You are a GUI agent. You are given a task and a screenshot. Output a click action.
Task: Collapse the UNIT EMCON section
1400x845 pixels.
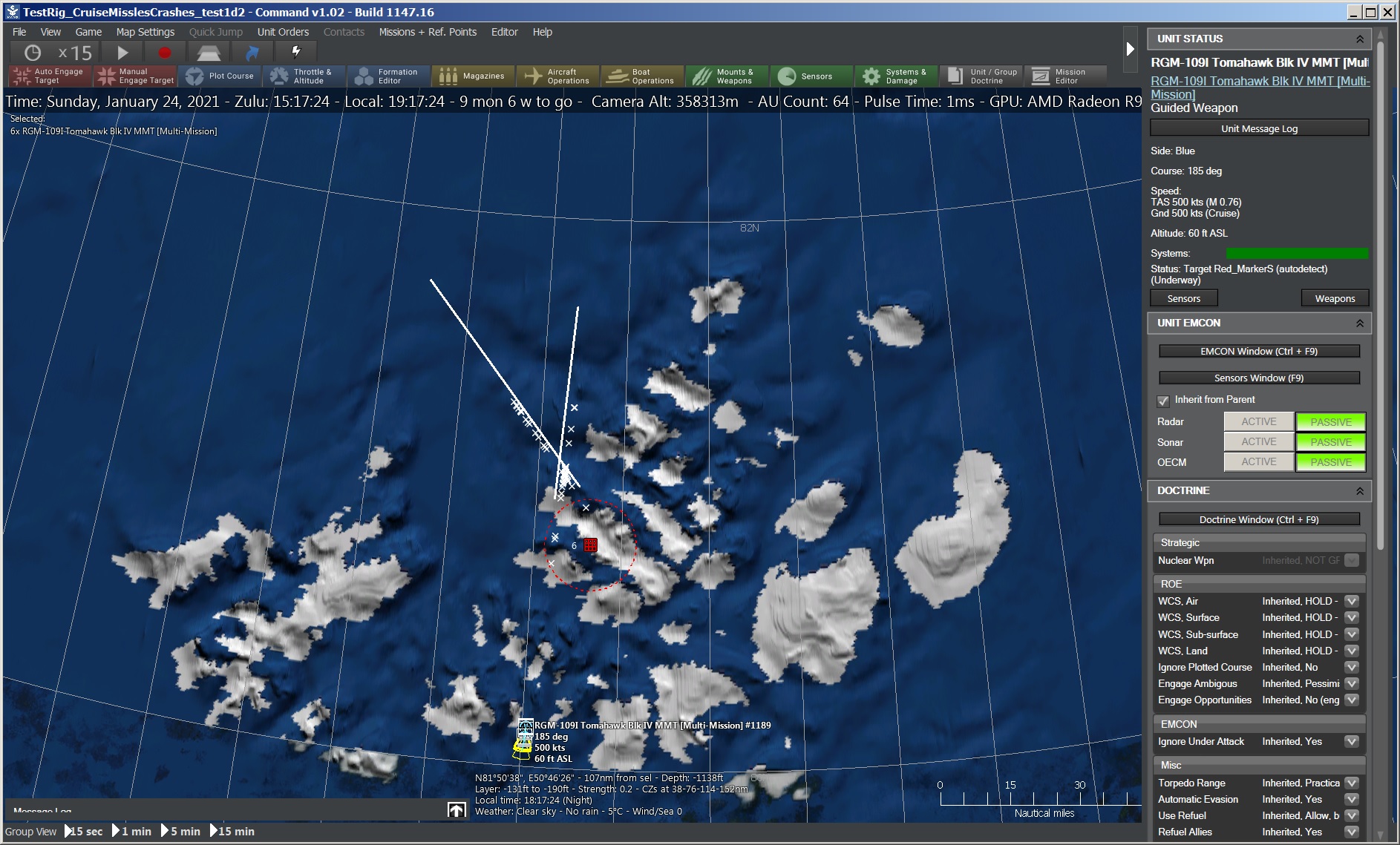1359,323
